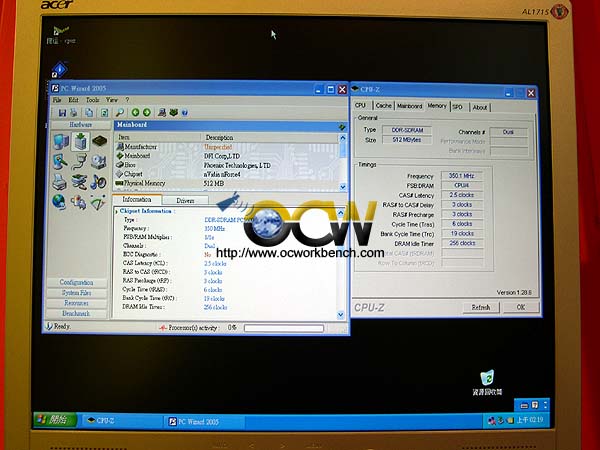Screen dimensions: 600x450
Task: Click the Processor(s) activity progress bar
Action: (x=284, y=328)
